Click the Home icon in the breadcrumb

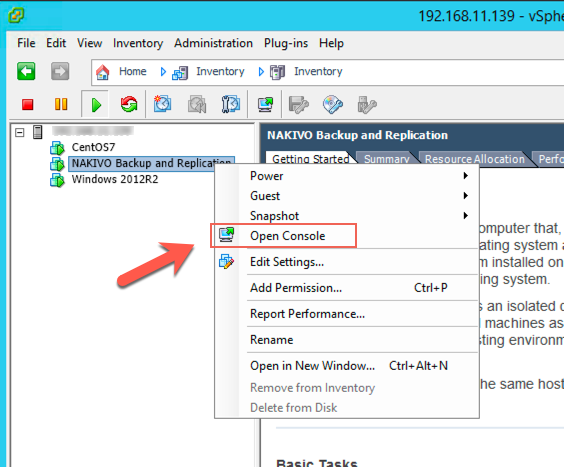pos(103,72)
